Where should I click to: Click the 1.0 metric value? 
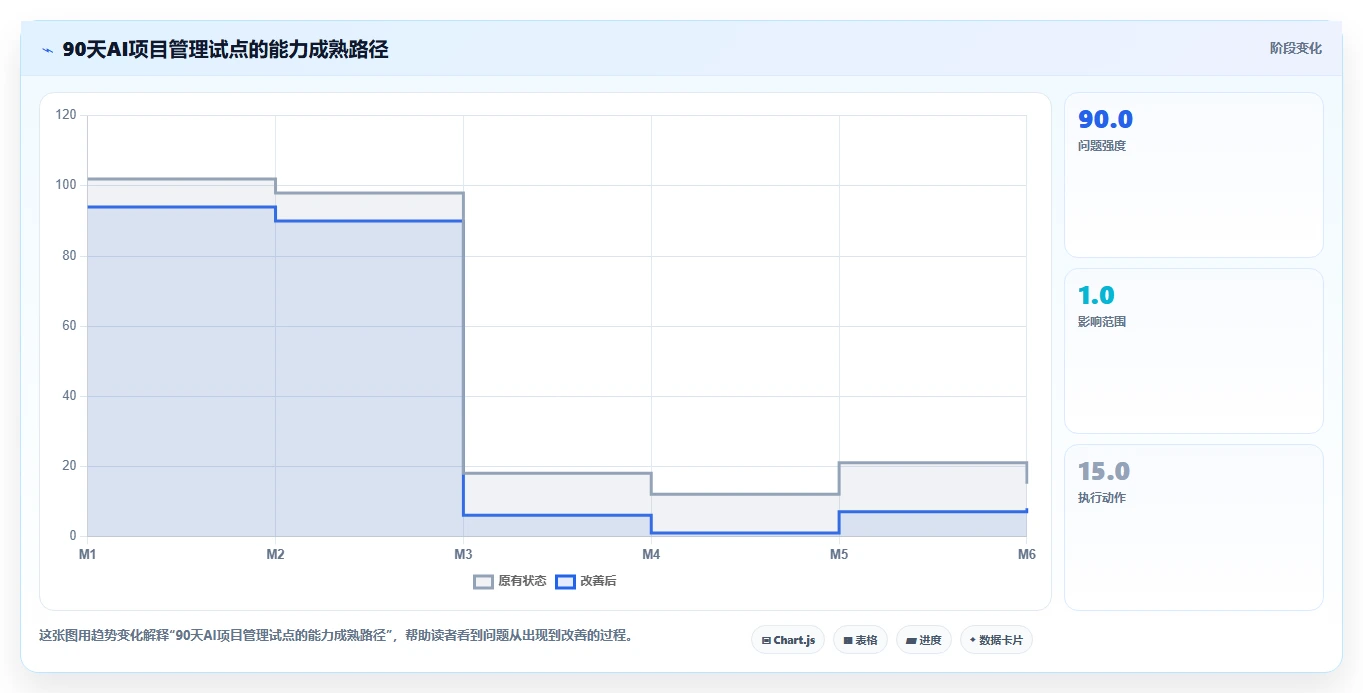coord(1096,296)
